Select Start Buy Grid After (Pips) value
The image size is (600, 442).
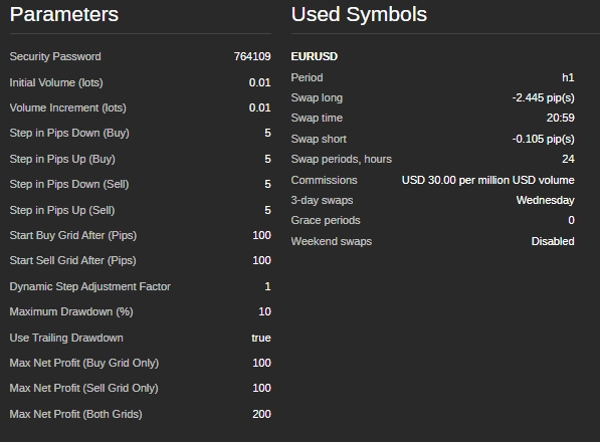pos(261,235)
